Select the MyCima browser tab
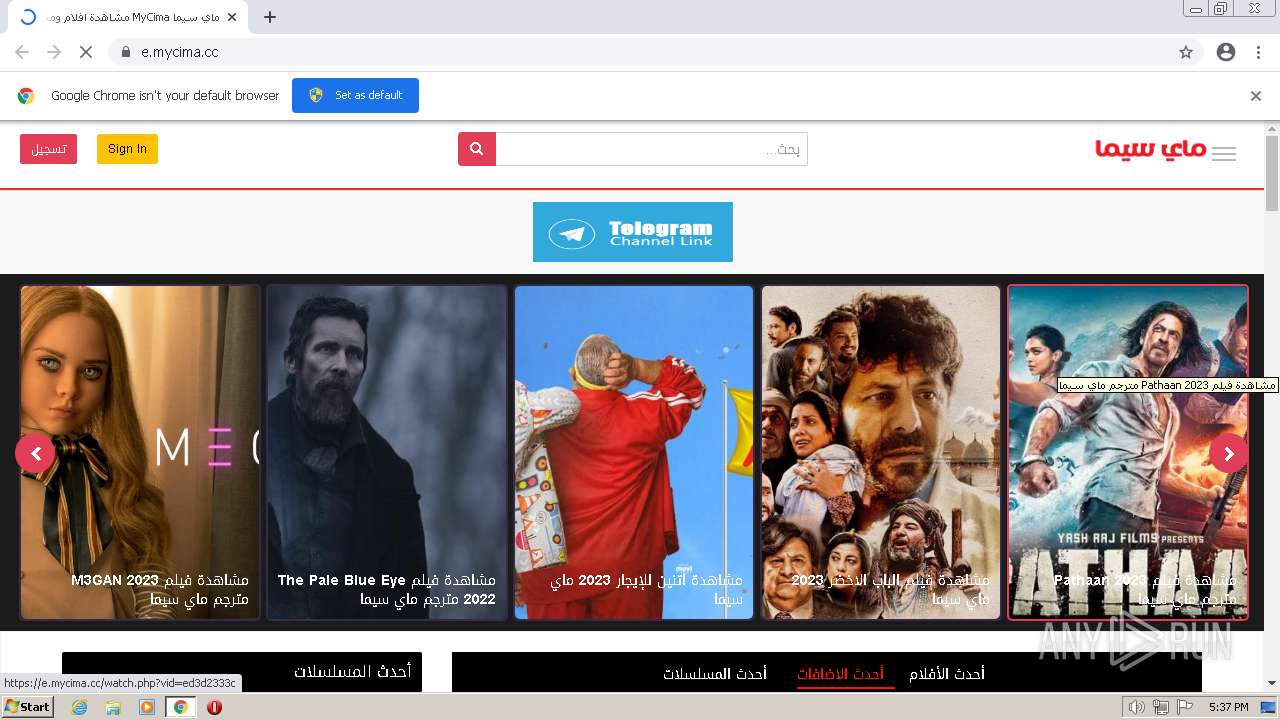1280x720 pixels. (127, 17)
